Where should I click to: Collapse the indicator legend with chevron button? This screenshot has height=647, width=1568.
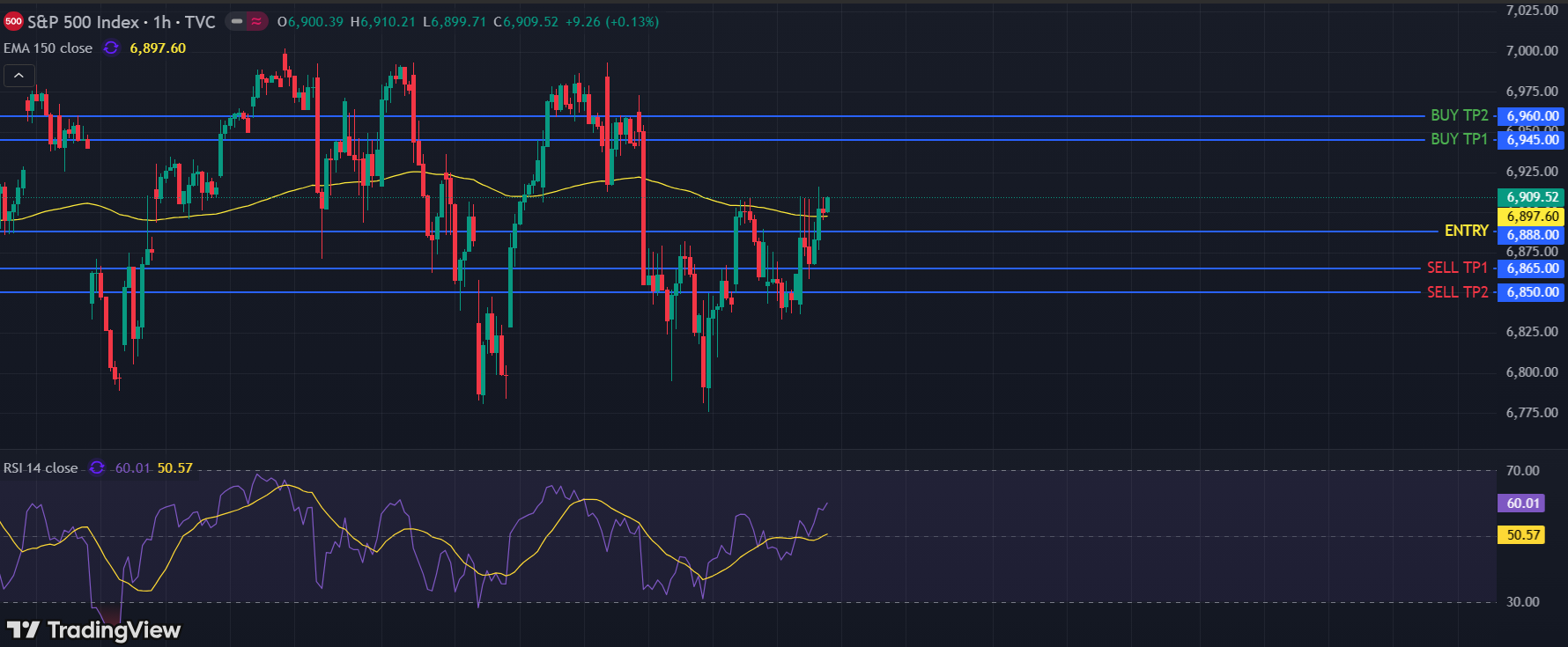(x=18, y=76)
